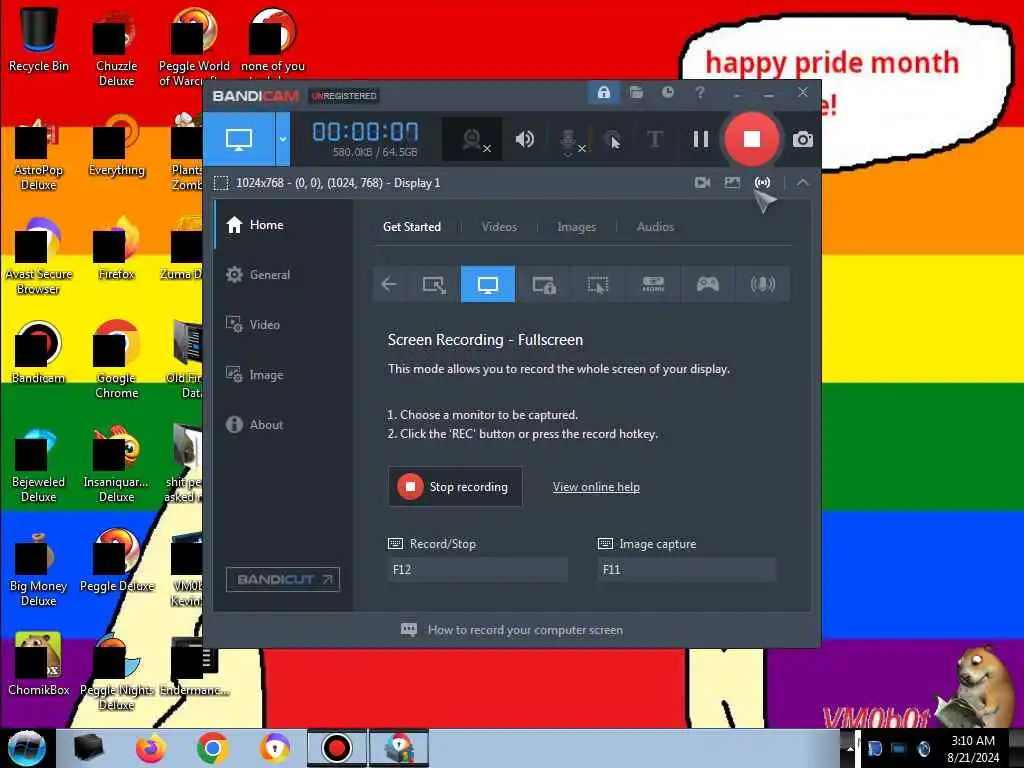Select audio only recording mode icon
1024x768 pixels.
coord(762,284)
